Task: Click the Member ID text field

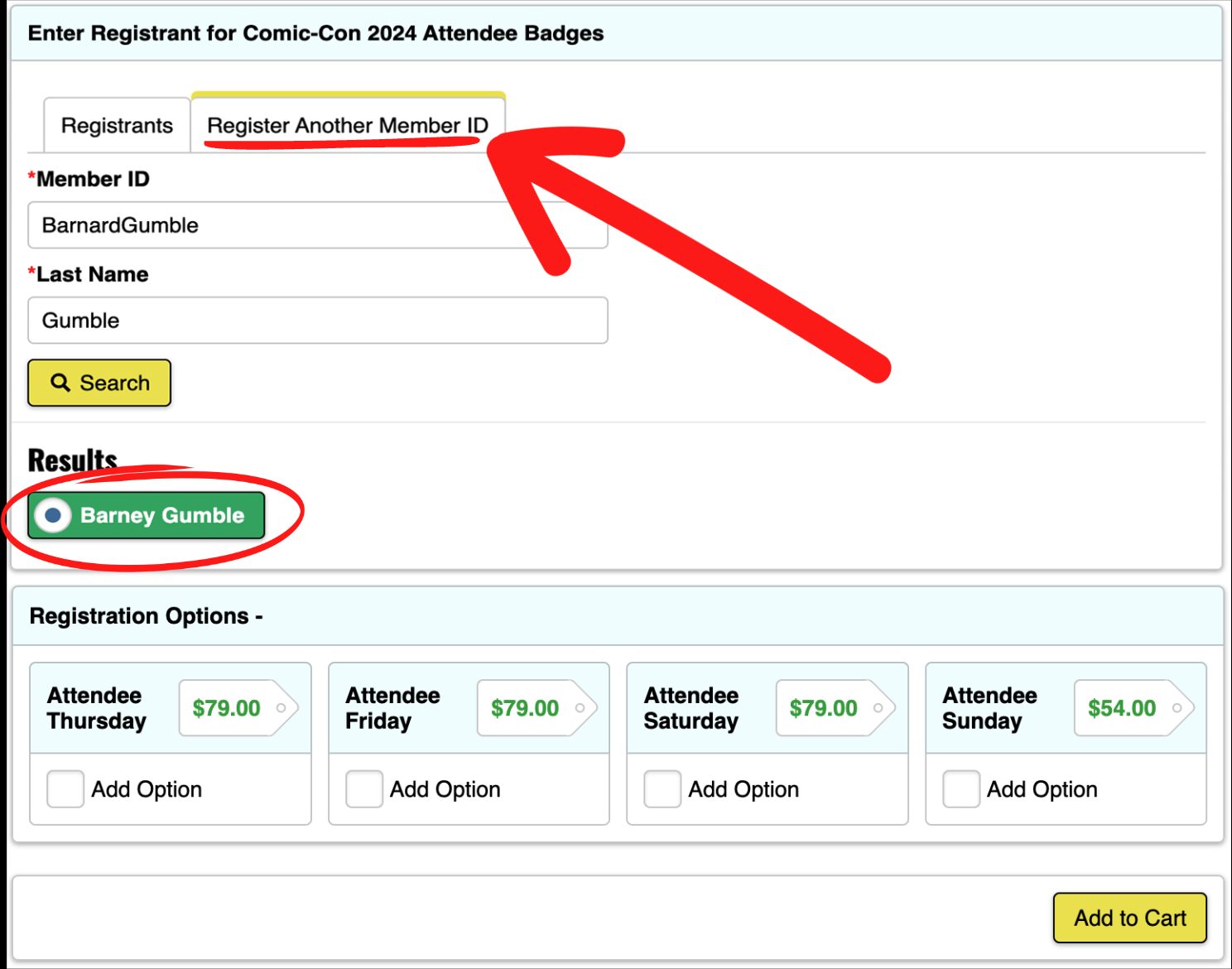Action: click(x=273, y=225)
